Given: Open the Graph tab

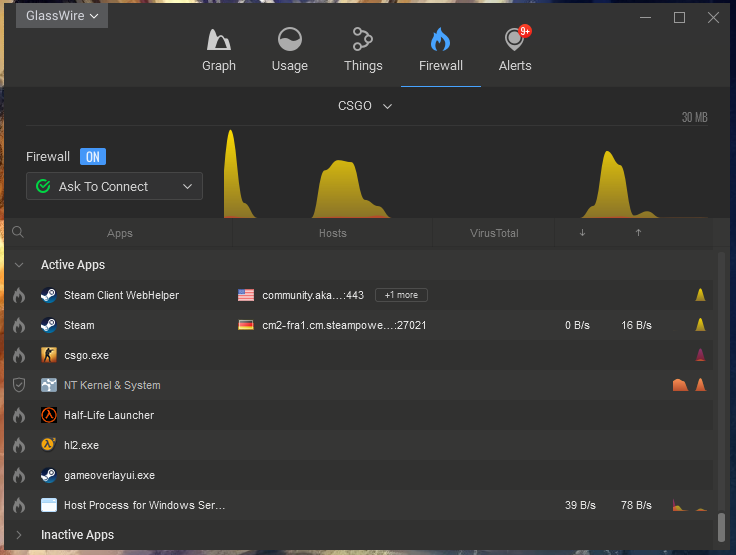Looking at the screenshot, I should click(x=219, y=50).
